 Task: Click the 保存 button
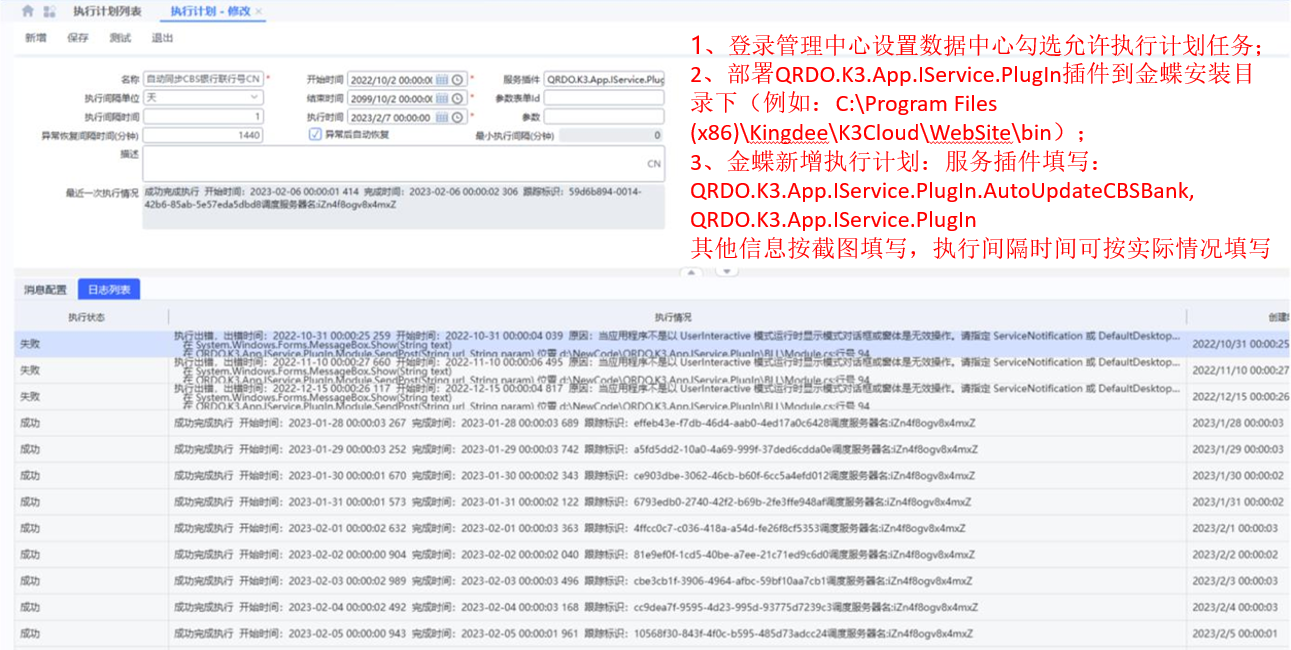[x=78, y=38]
